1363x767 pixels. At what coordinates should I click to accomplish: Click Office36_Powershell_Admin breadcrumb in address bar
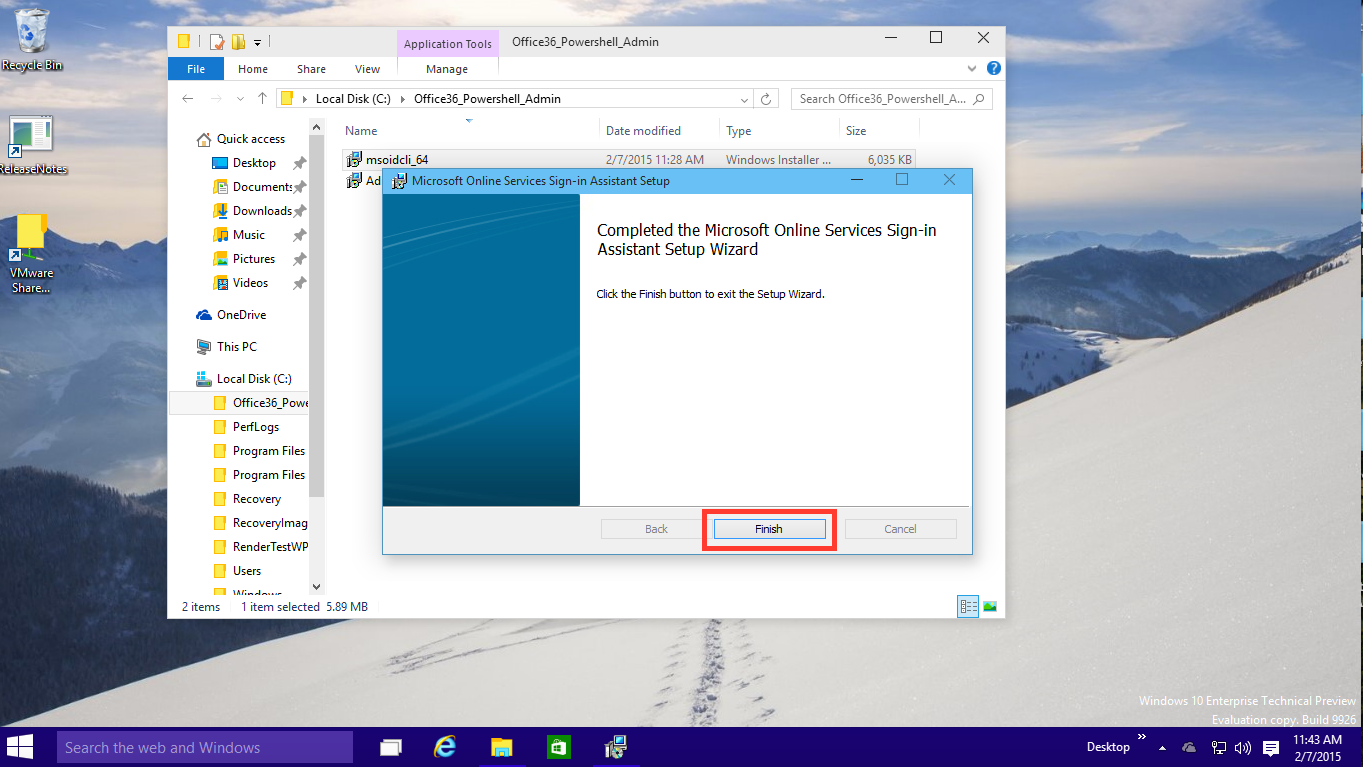pyautogui.click(x=487, y=99)
